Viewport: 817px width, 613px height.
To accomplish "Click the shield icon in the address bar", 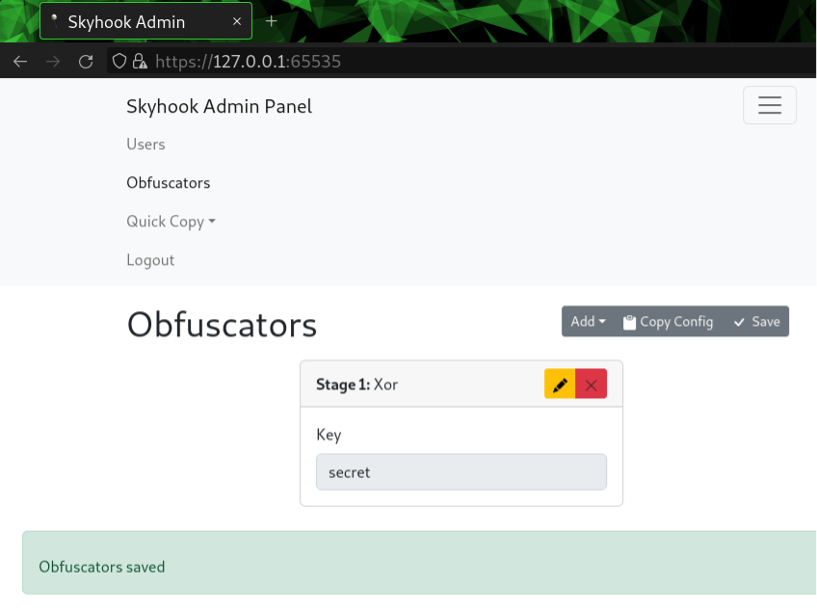I will [119, 61].
